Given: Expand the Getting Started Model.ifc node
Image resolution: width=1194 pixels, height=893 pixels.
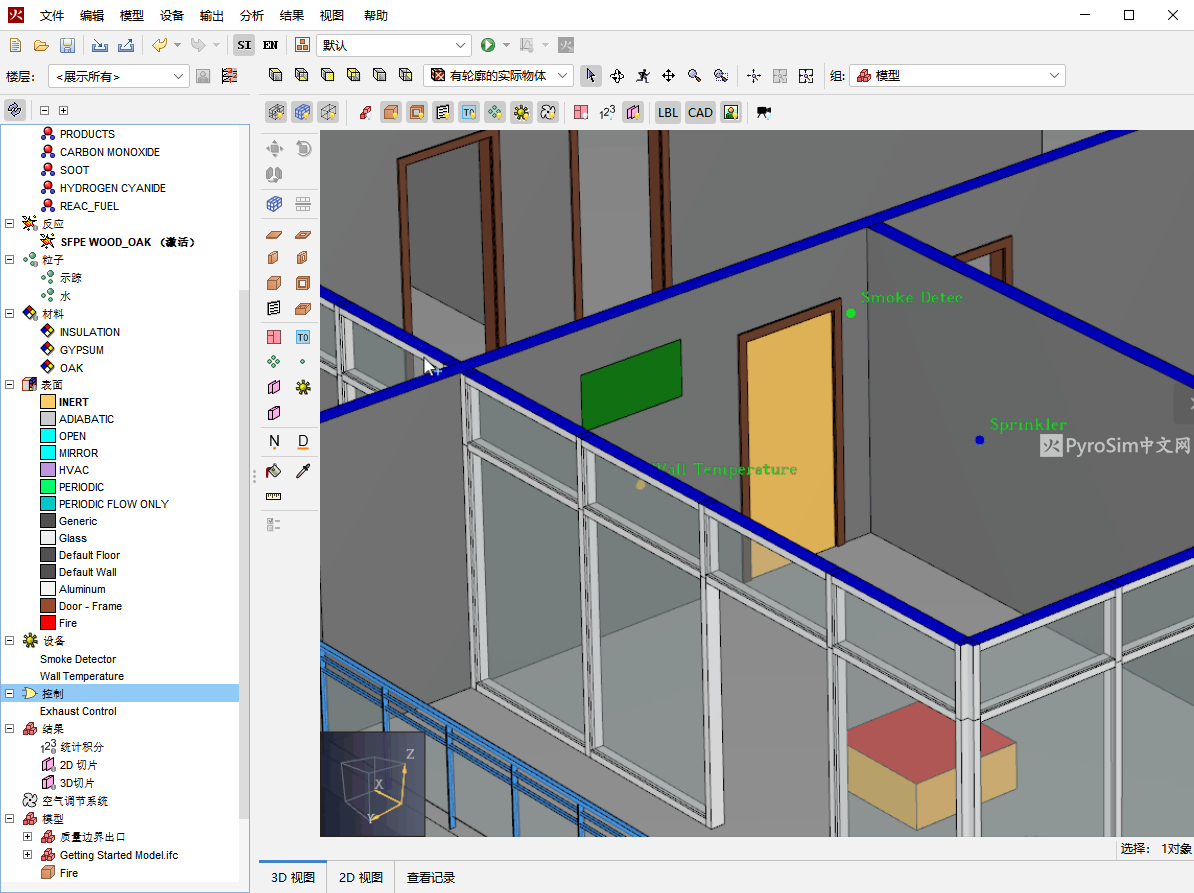Looking at the screenshot, I should tap(27, 855).
